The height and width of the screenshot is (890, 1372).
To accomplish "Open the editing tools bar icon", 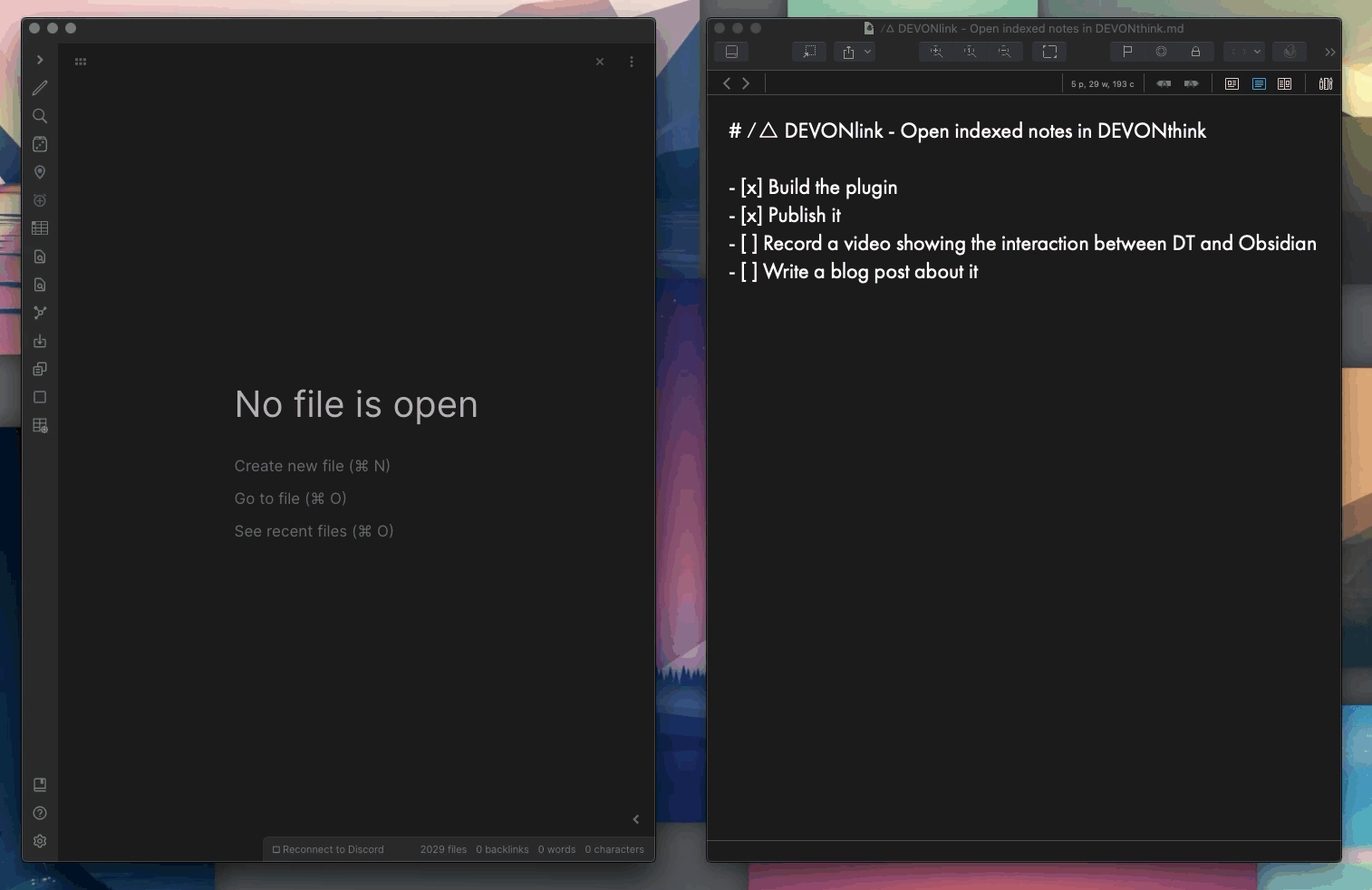I will click(1326, 83).
